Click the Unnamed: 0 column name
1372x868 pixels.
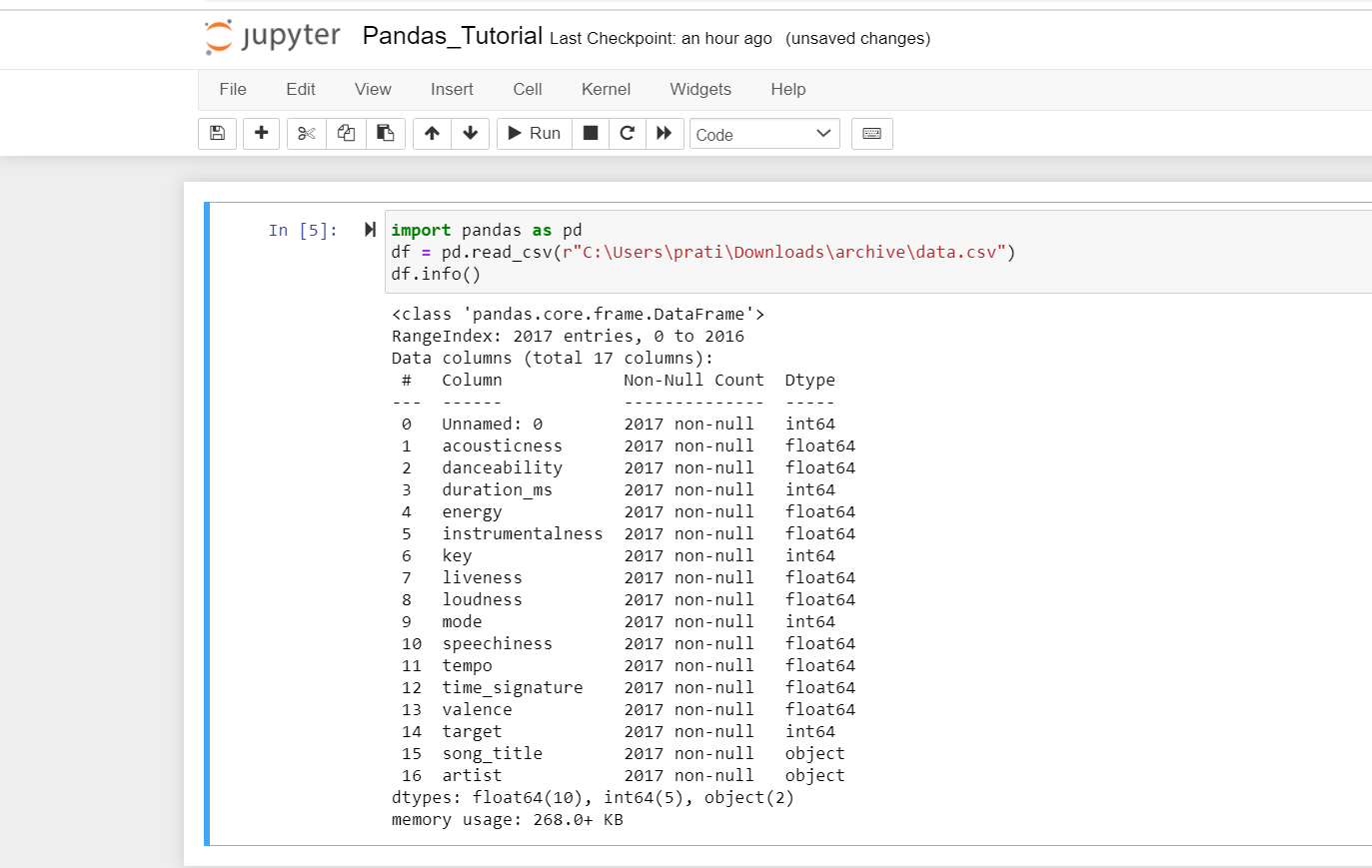tap(493, 424)
